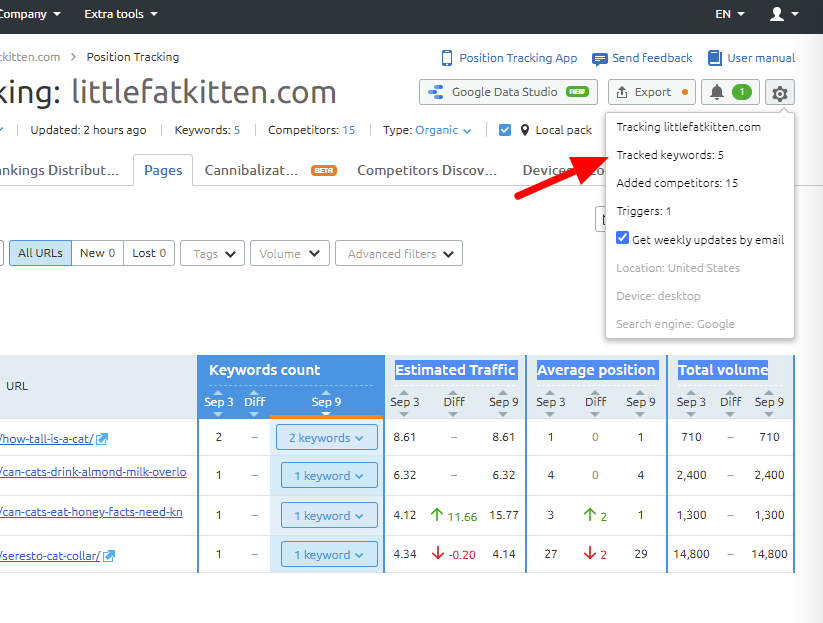Open the EN language dropdown
Image resolution: width=823 pixels, height=623 pixels.
(730, 14)
